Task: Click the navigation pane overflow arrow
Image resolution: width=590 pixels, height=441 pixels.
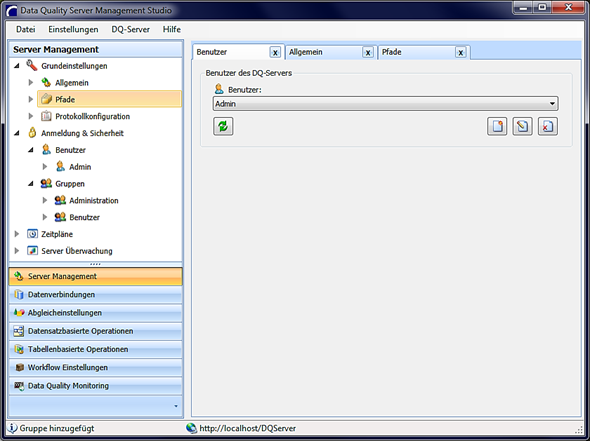Action: tap(176, 406)
